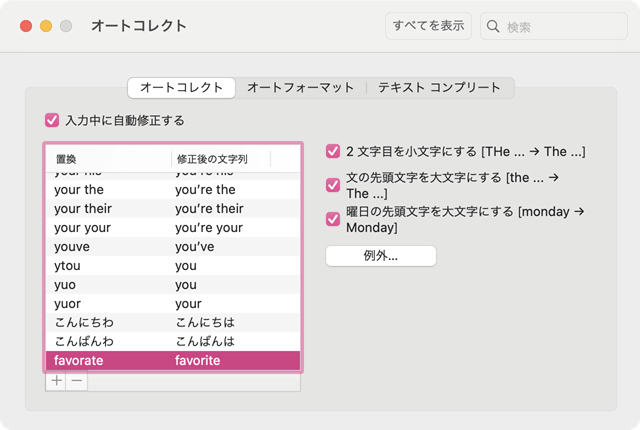Select the youve replacement row
This screenshot has height=430, width=640.
[x=172, y=246]
